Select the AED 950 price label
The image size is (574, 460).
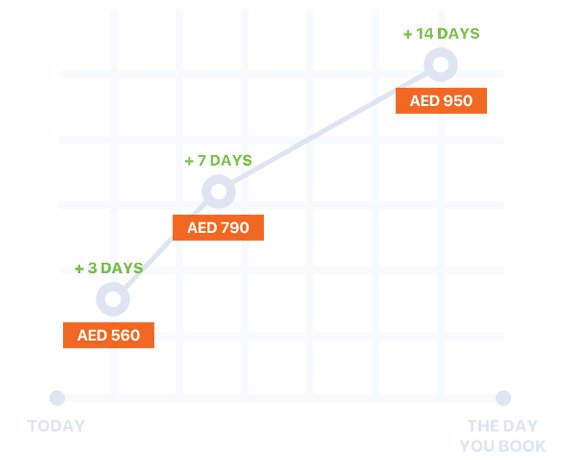tap(441, 101)
